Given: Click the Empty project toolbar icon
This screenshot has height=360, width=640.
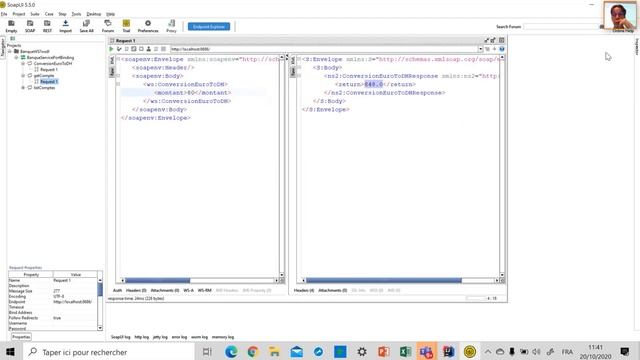Looking at the screenshot, I should (x=11, y=26).
